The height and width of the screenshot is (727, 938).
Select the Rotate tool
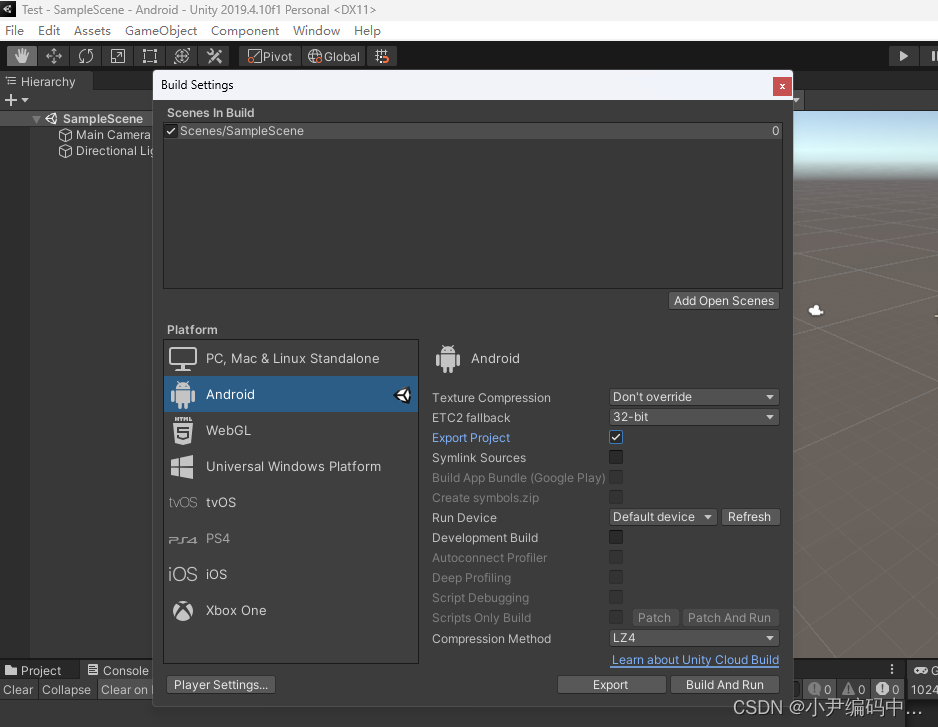point(86,56)
